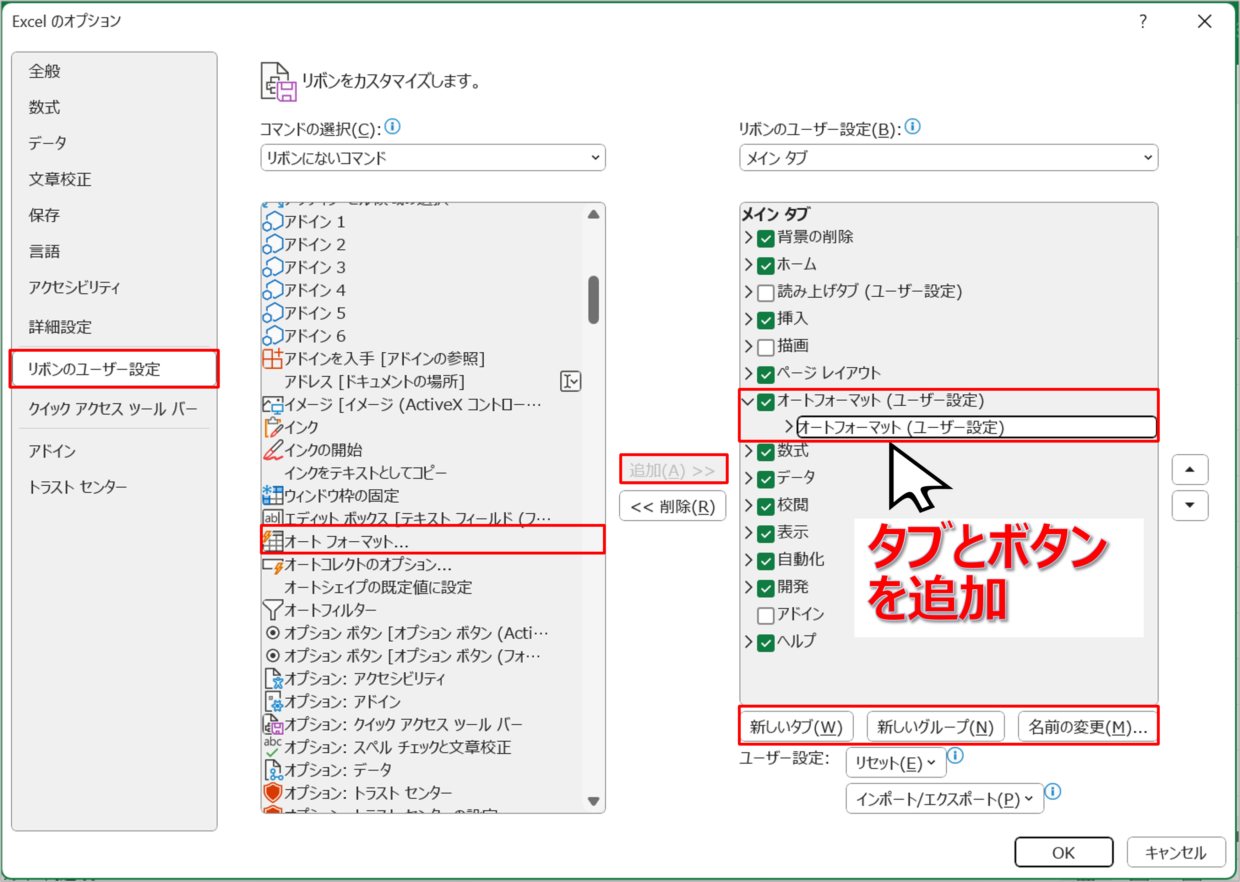
Task: Click the エディット ボックス command icon
Action: (272, 518)
